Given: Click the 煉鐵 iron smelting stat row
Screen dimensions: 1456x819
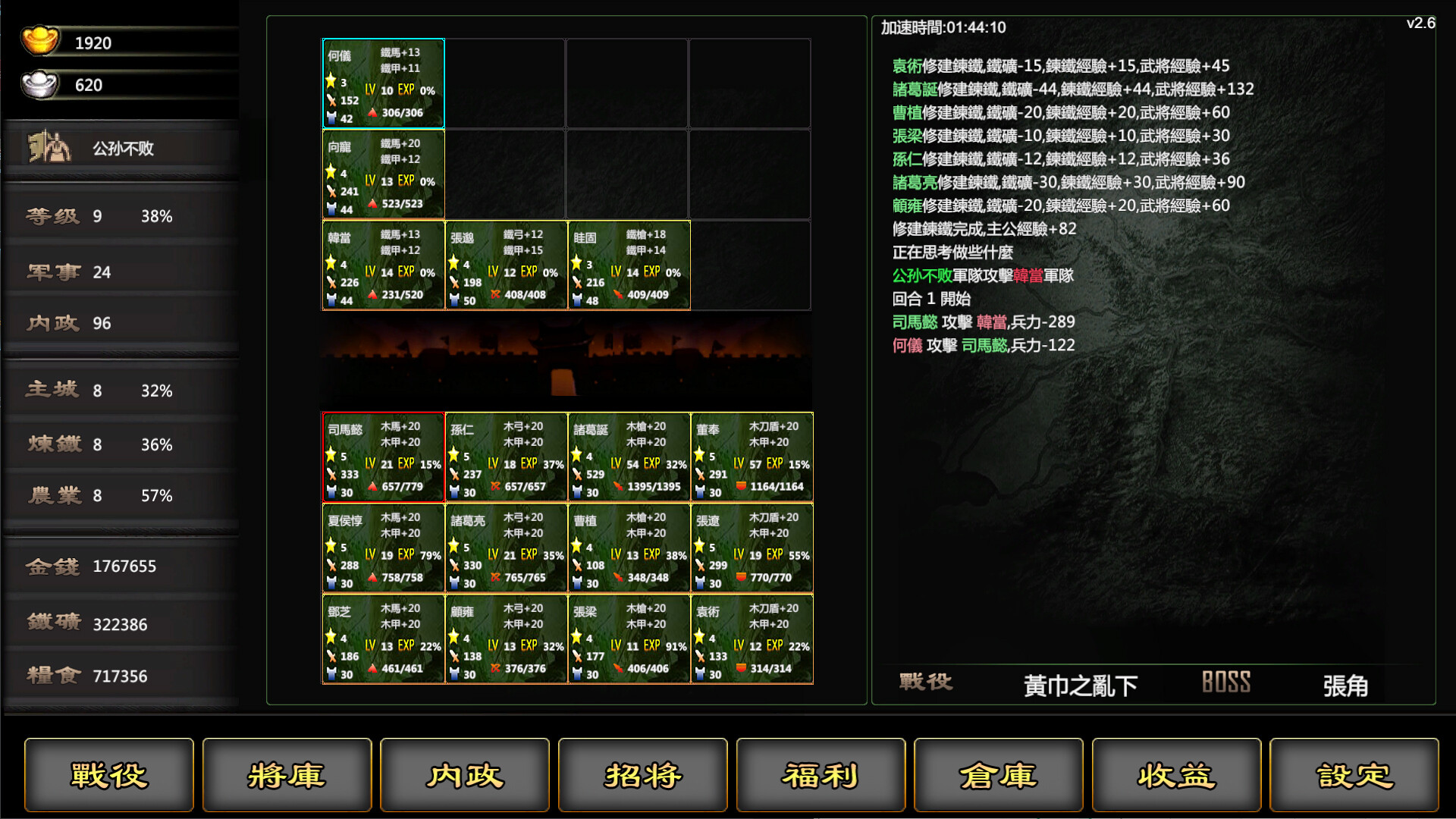Looking at the screenshot, I should tap(121, 444).
